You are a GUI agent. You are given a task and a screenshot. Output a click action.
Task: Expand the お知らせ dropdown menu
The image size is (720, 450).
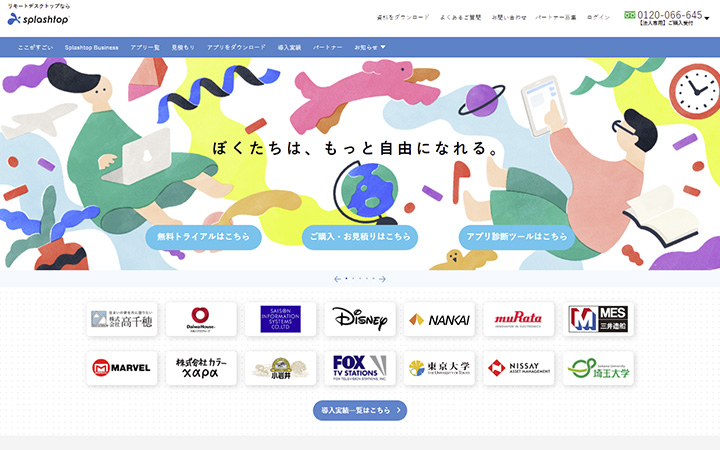(x=370, y=47)
